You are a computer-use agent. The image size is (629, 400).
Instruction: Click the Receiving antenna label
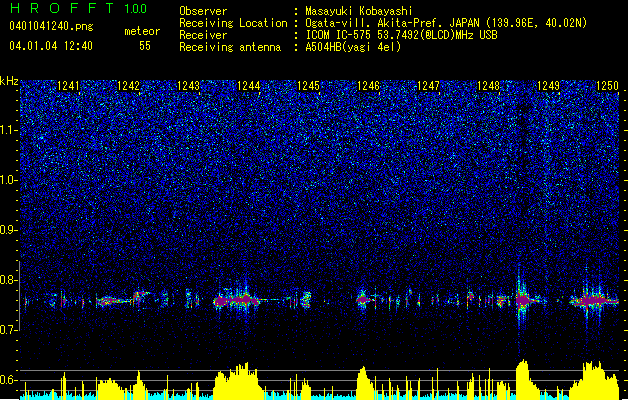click(x=230, y=47)
